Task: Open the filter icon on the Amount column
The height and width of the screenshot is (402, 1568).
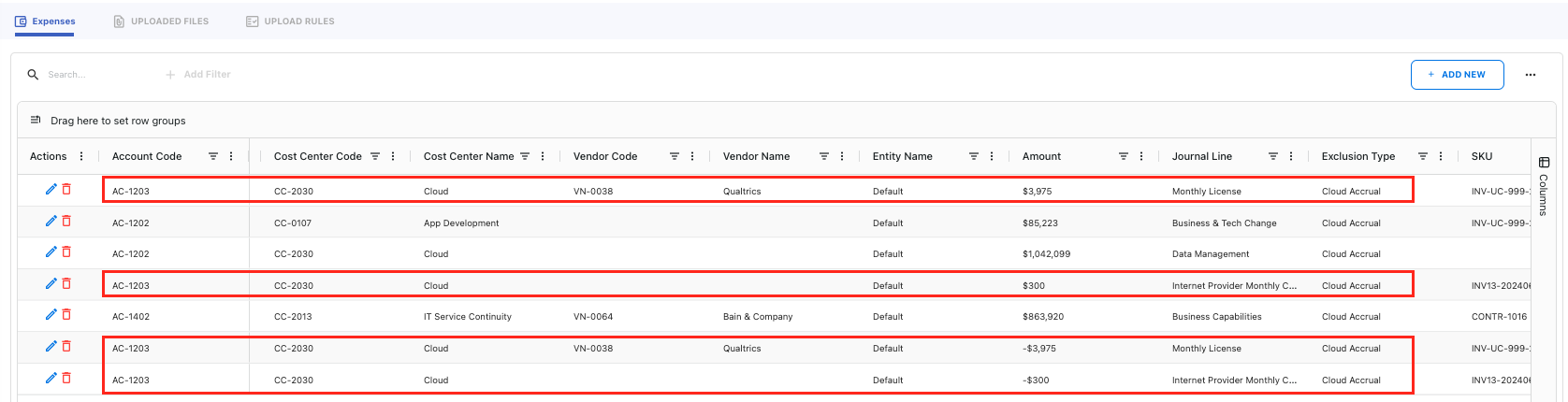Action: (x=1123, y=156)
